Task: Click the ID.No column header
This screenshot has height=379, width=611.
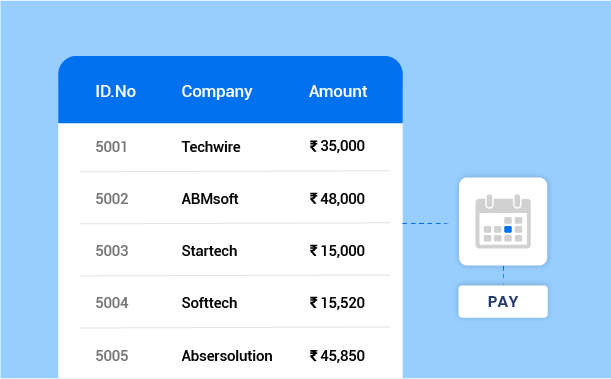Action: pos(116,92)
